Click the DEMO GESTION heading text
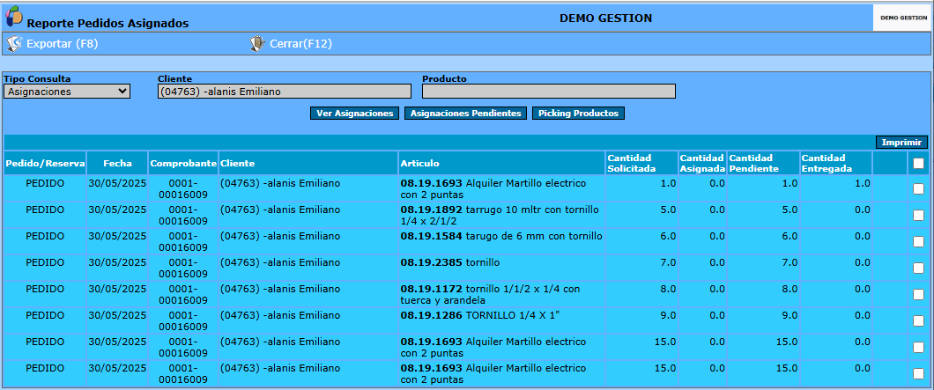The image size is (934, 390). coord(606,18)
